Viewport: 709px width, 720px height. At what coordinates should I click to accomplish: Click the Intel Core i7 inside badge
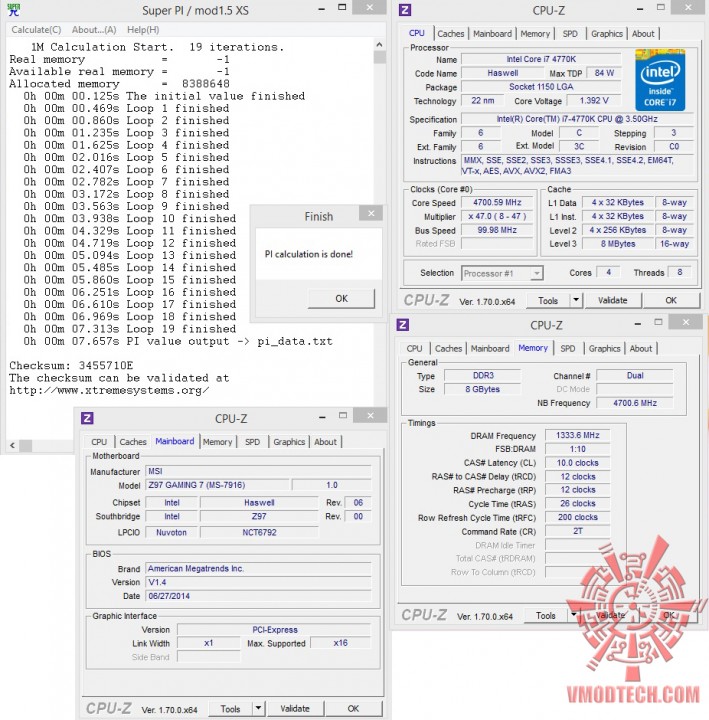pos(660,80)
